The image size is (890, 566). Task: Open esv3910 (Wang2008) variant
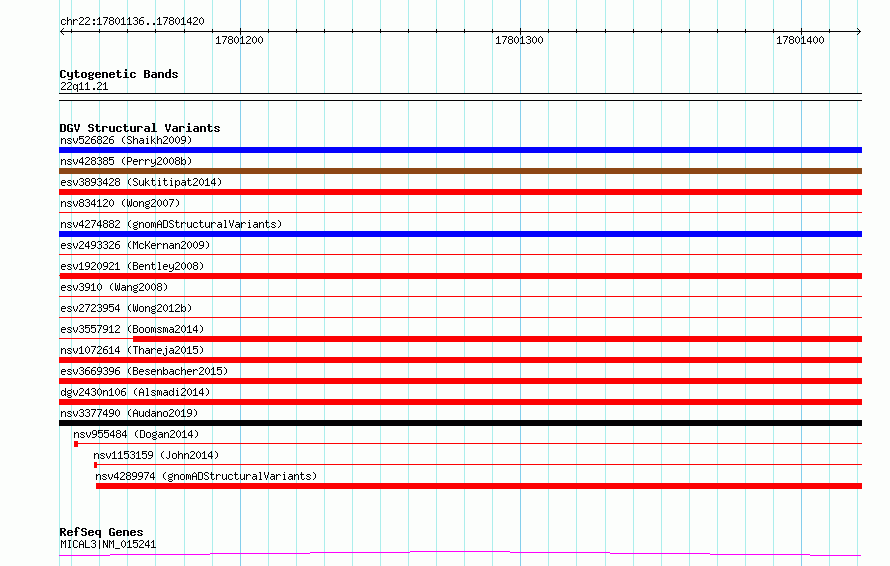coord(114,287)
